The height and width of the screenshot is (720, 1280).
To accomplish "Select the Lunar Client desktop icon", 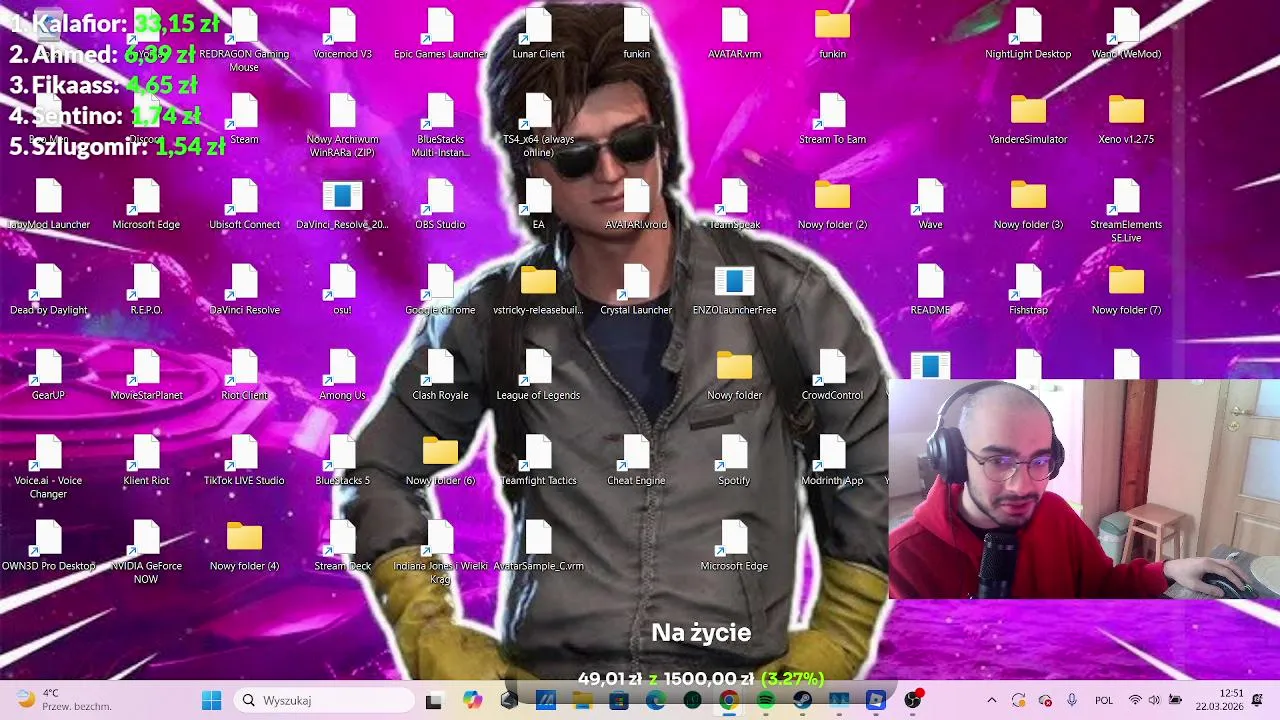I will point(538,35).
